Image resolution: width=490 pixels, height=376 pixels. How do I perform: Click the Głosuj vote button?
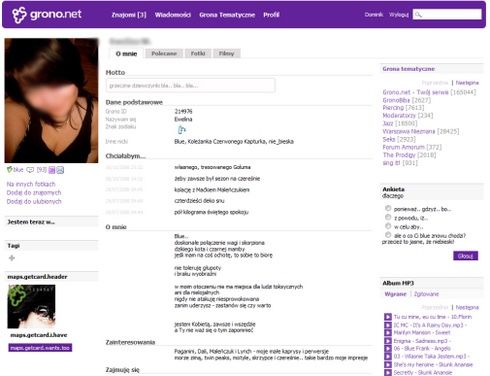465,256
